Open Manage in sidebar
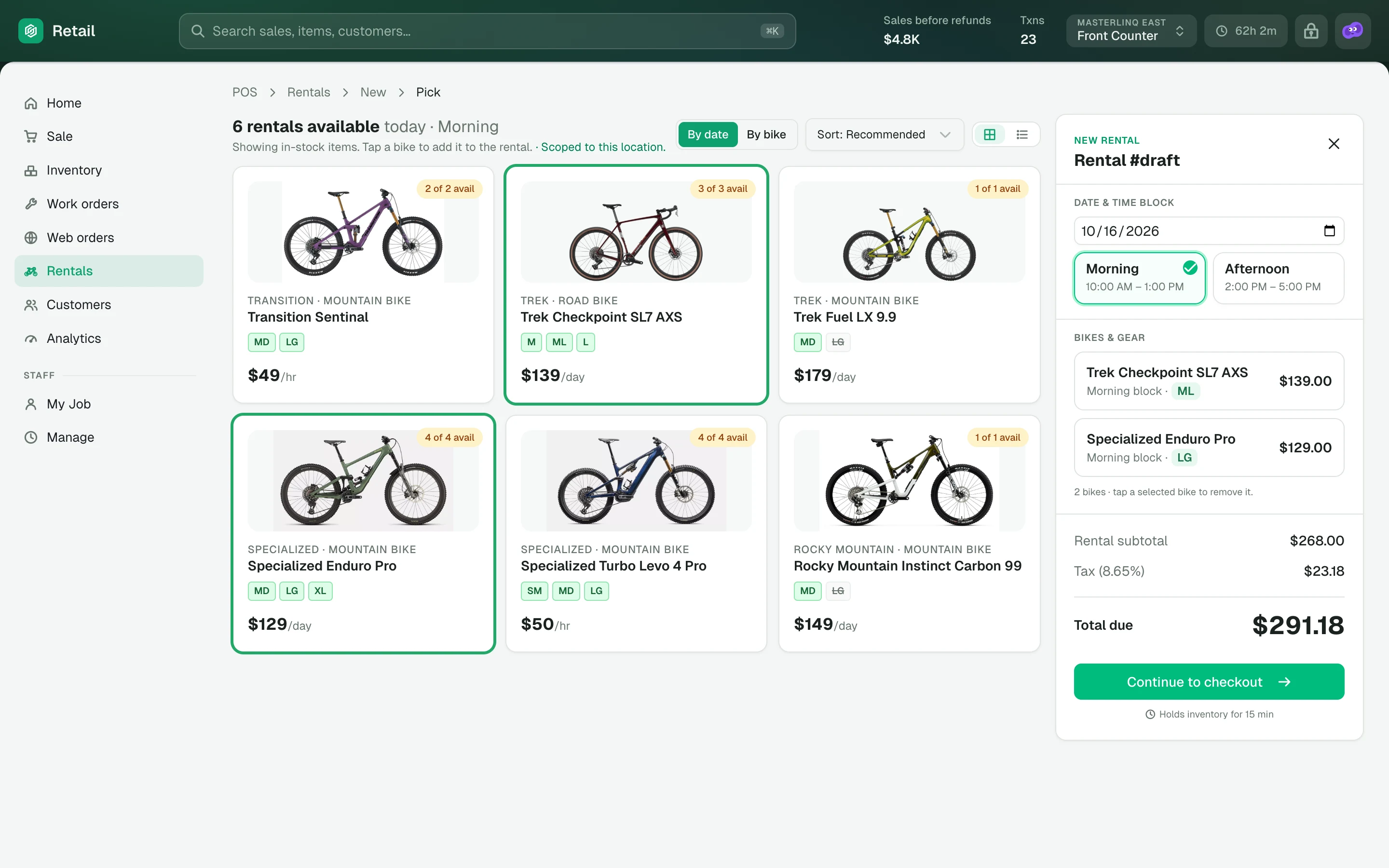Viewport: 1389px width, 868px height. coord(109,437)
